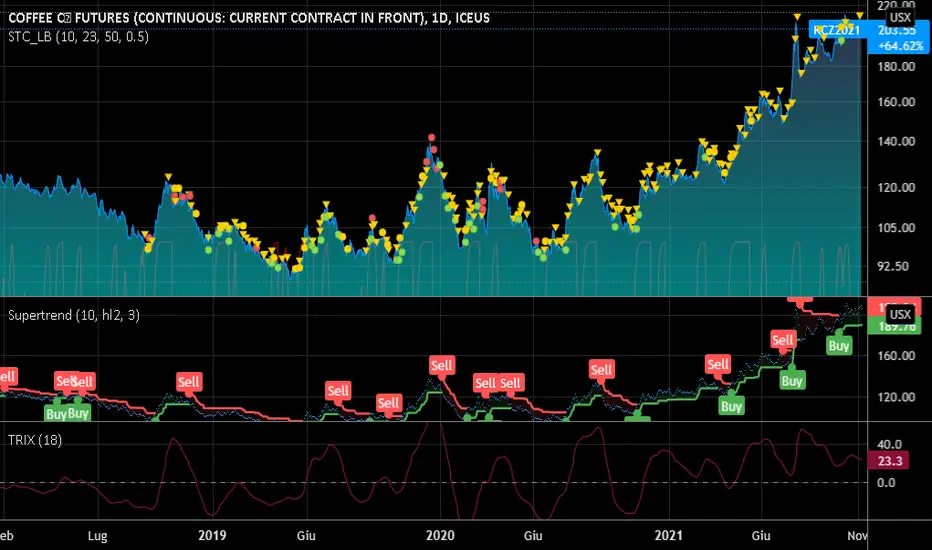The image size is (932, 550).
Task: Click the yellow triangle at top-right price high
Action: 859,14
